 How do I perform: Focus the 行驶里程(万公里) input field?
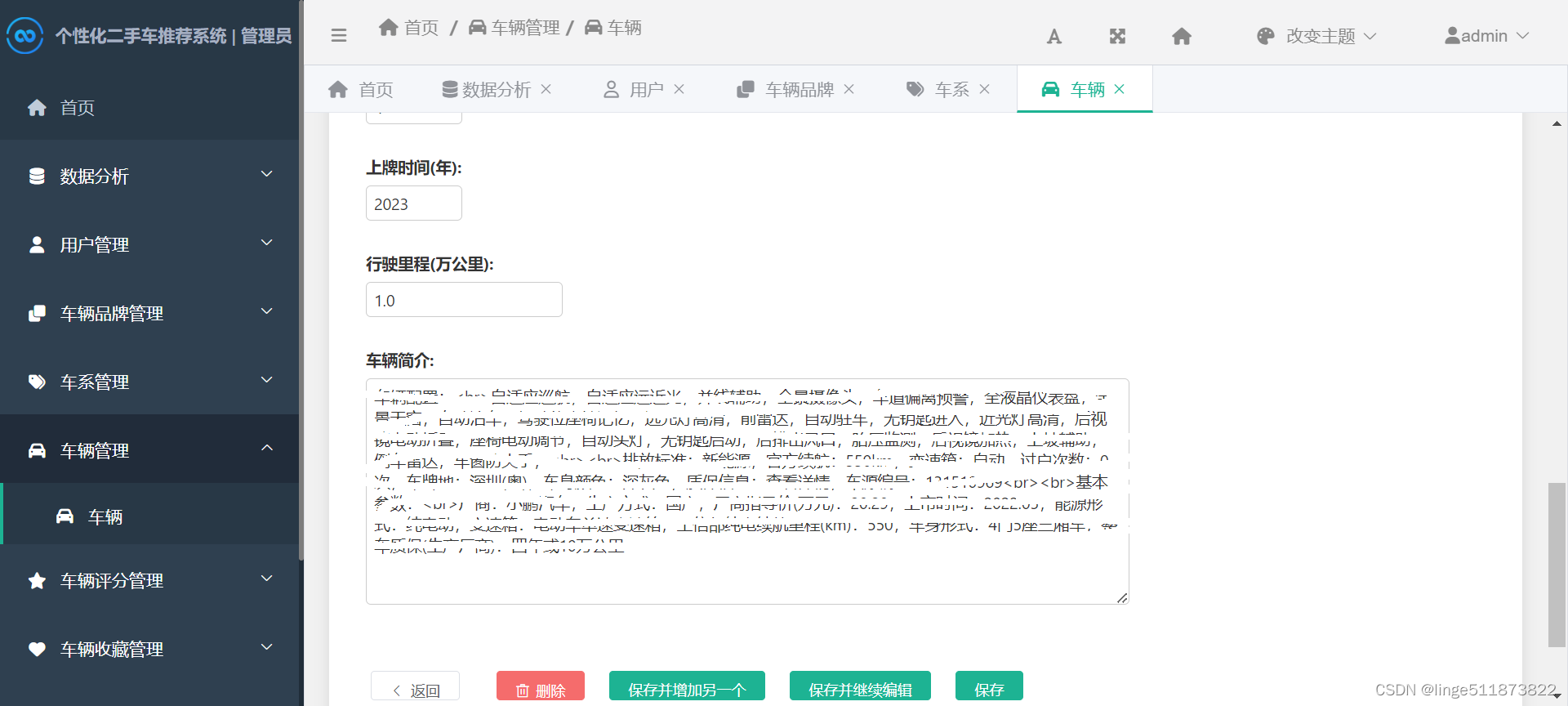tap(464, 300)
